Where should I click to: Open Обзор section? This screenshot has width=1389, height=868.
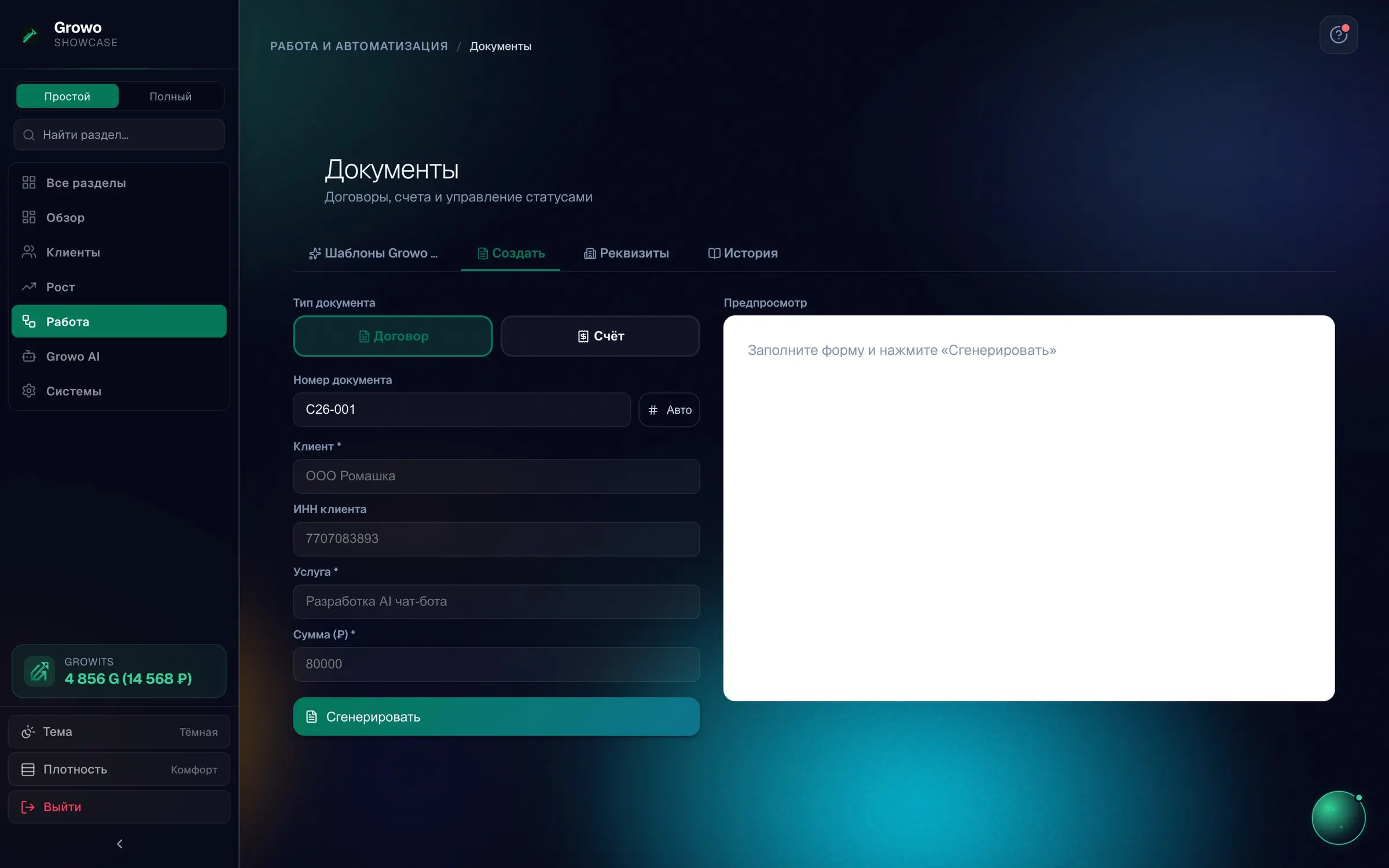point(119,218)
